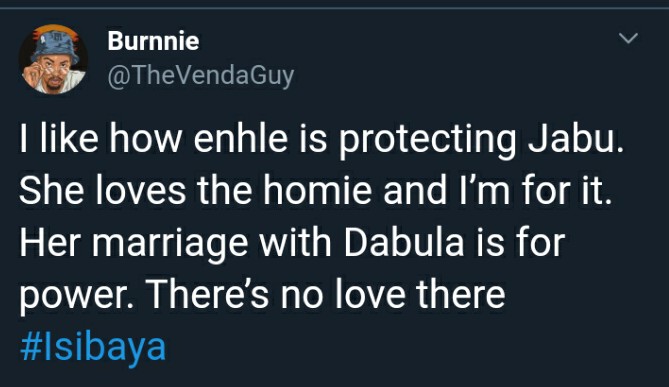Image resolution: width=669 pixels, height=387 pixels.
Task: Open Burnnie's profile picture avatar
Action: coord(53,59)
